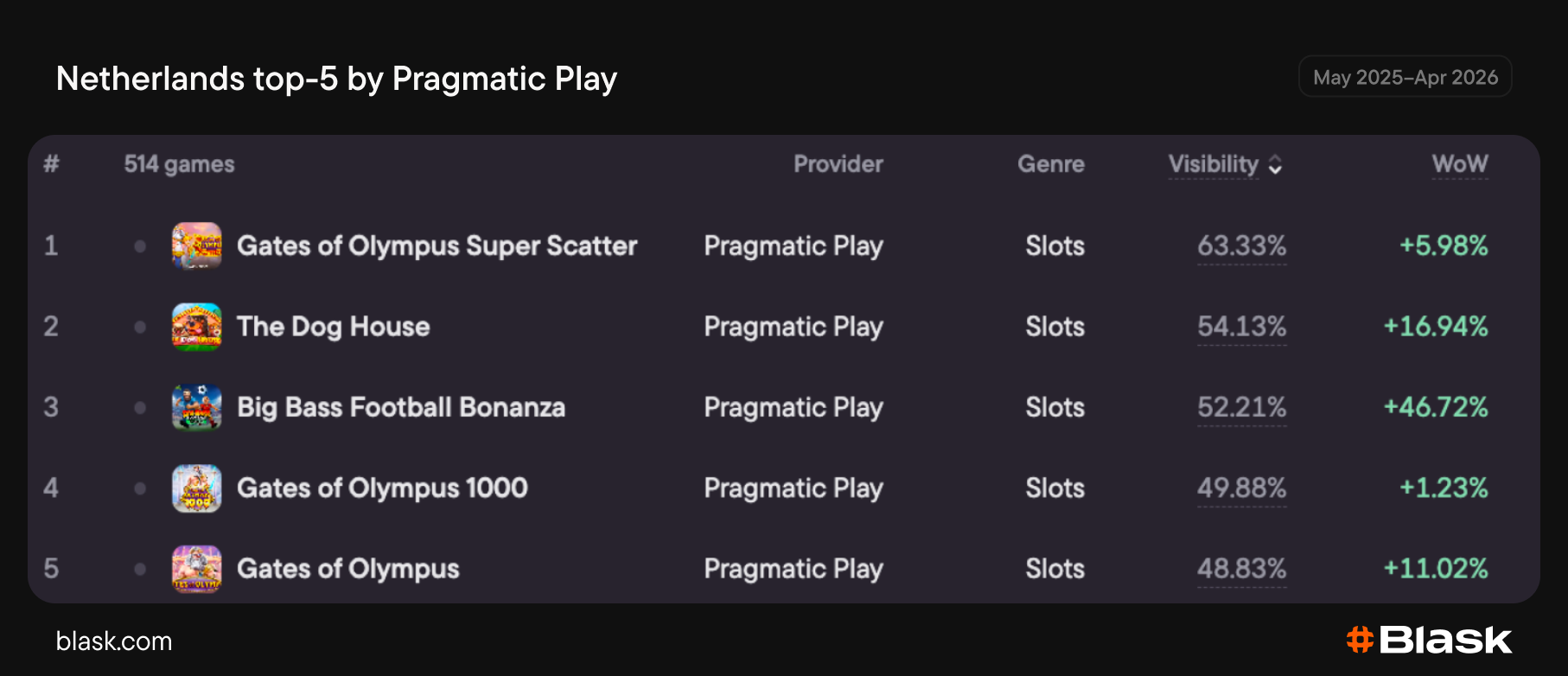The height and width of the screenshot is (676, 1568).
Task: Click the +46.72% WoW value
Action: (x=1436, y=407)
